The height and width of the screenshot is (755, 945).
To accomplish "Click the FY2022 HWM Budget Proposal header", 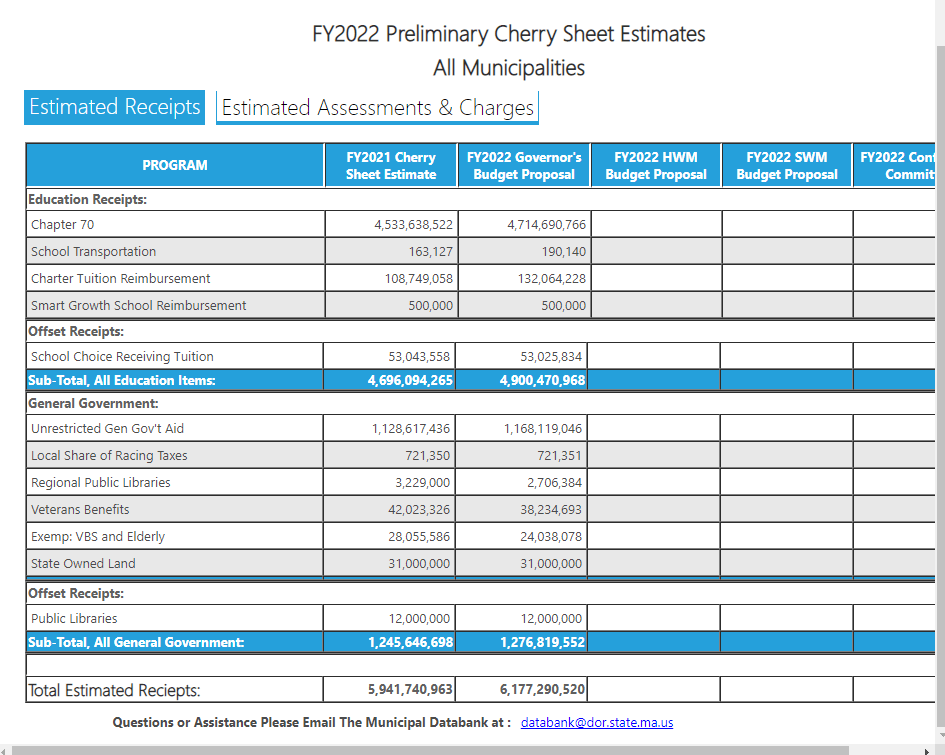I will pyautogui.click(x=655, y=165).
